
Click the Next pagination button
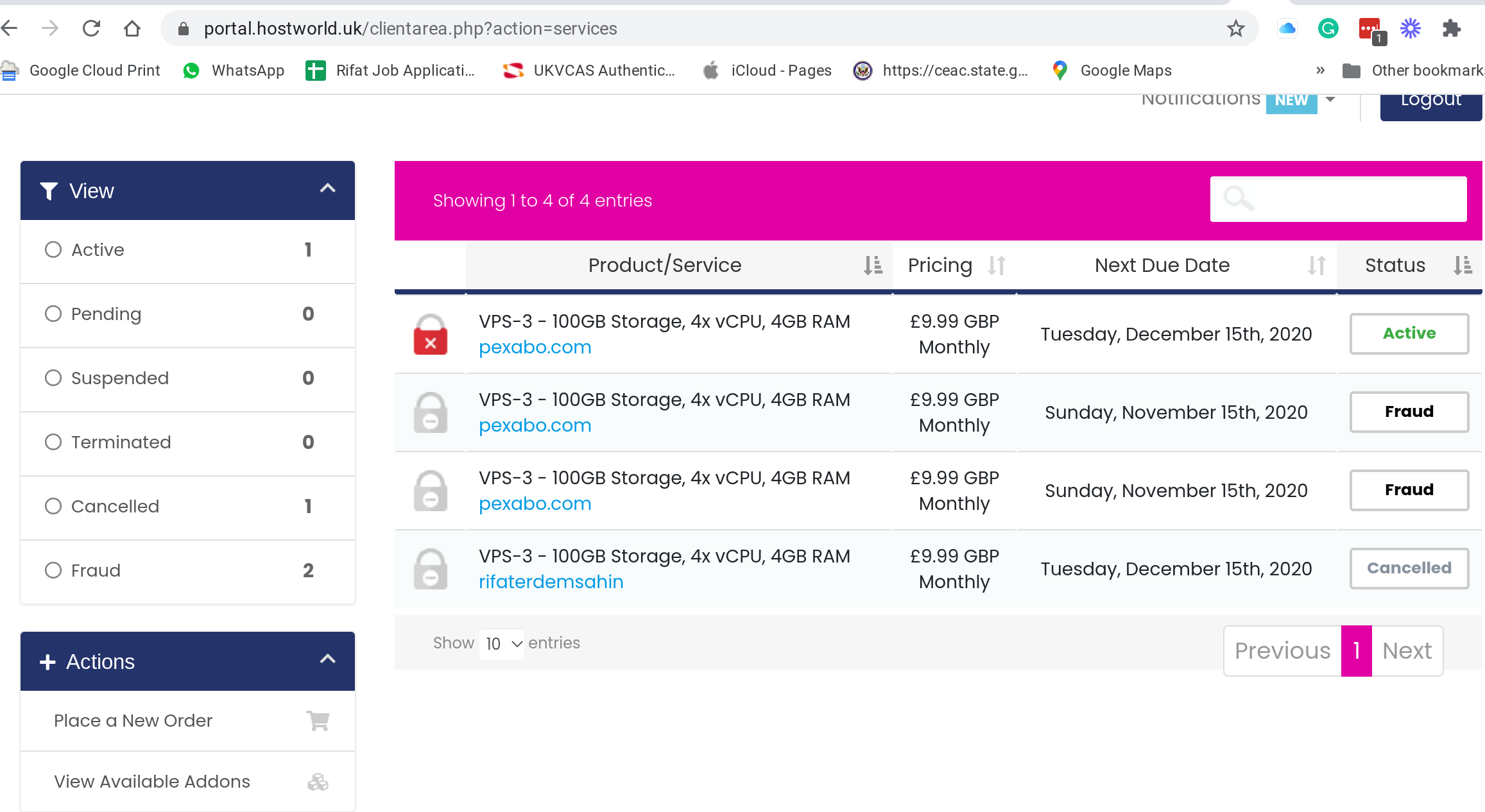tap(1407, 651)
